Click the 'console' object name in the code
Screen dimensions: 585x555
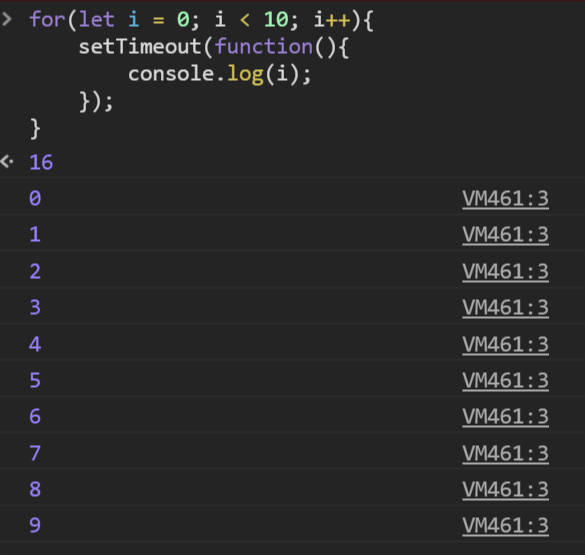coord(171,74)
